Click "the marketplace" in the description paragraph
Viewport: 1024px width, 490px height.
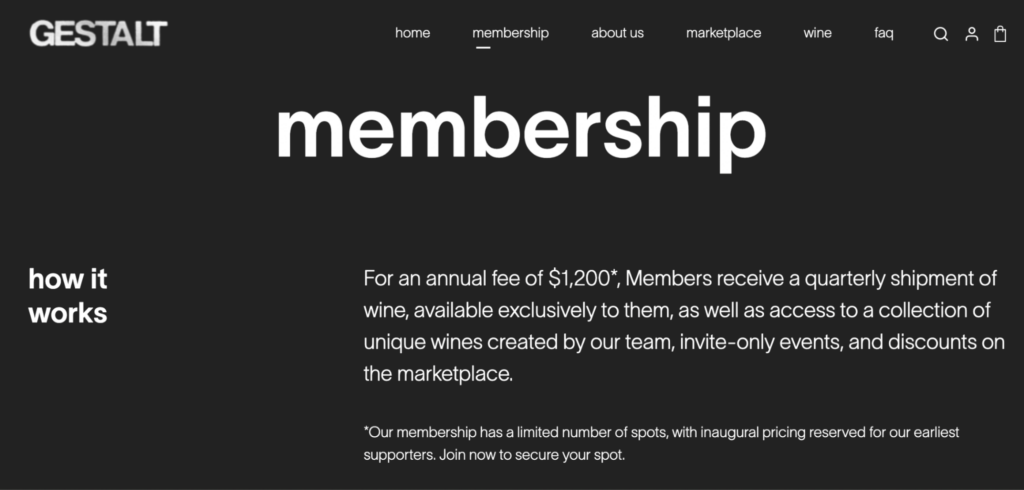pos(438,375)
